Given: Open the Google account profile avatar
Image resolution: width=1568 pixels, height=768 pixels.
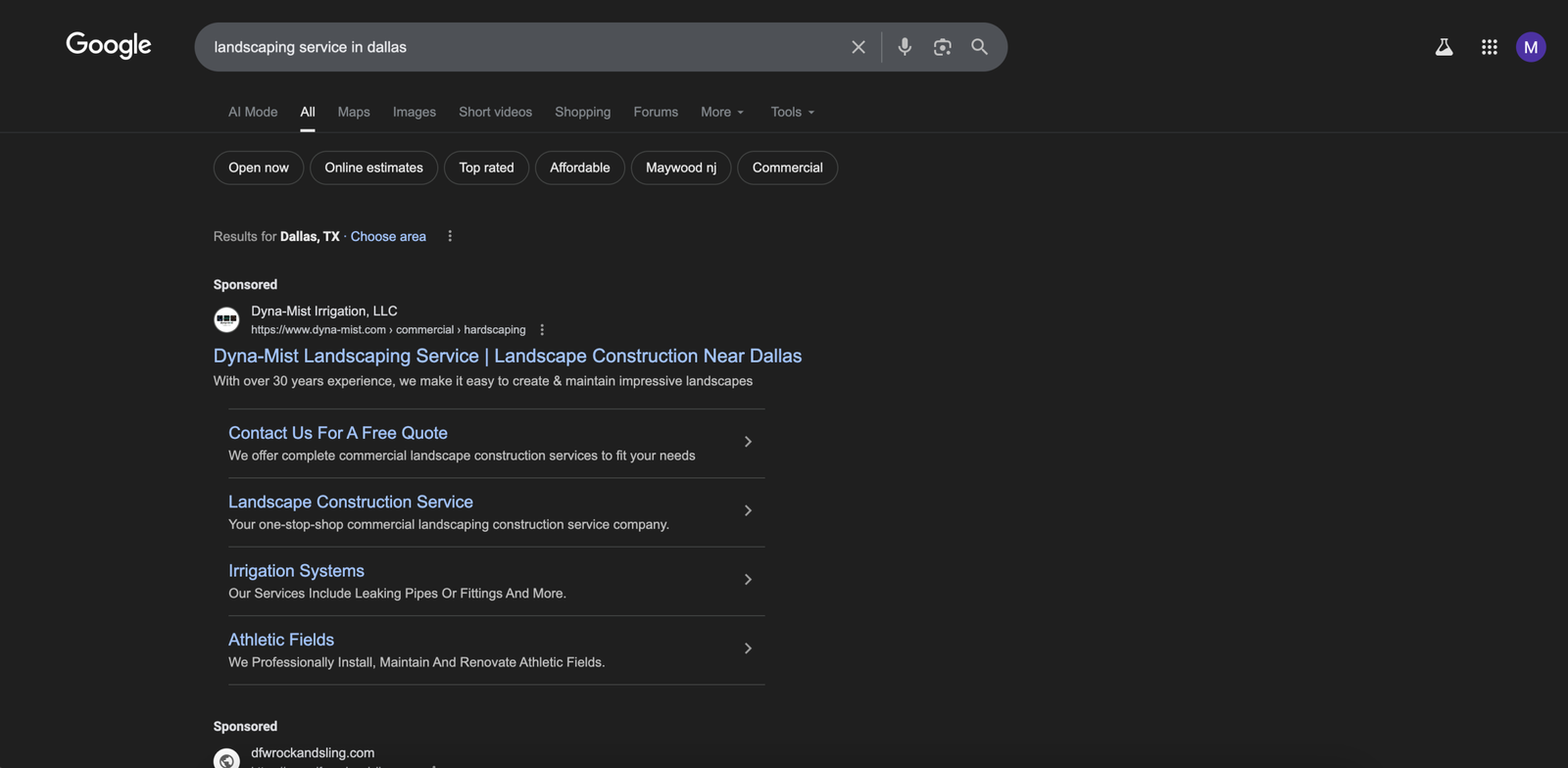Looking at the screenshot, I should pos(1530,47).
